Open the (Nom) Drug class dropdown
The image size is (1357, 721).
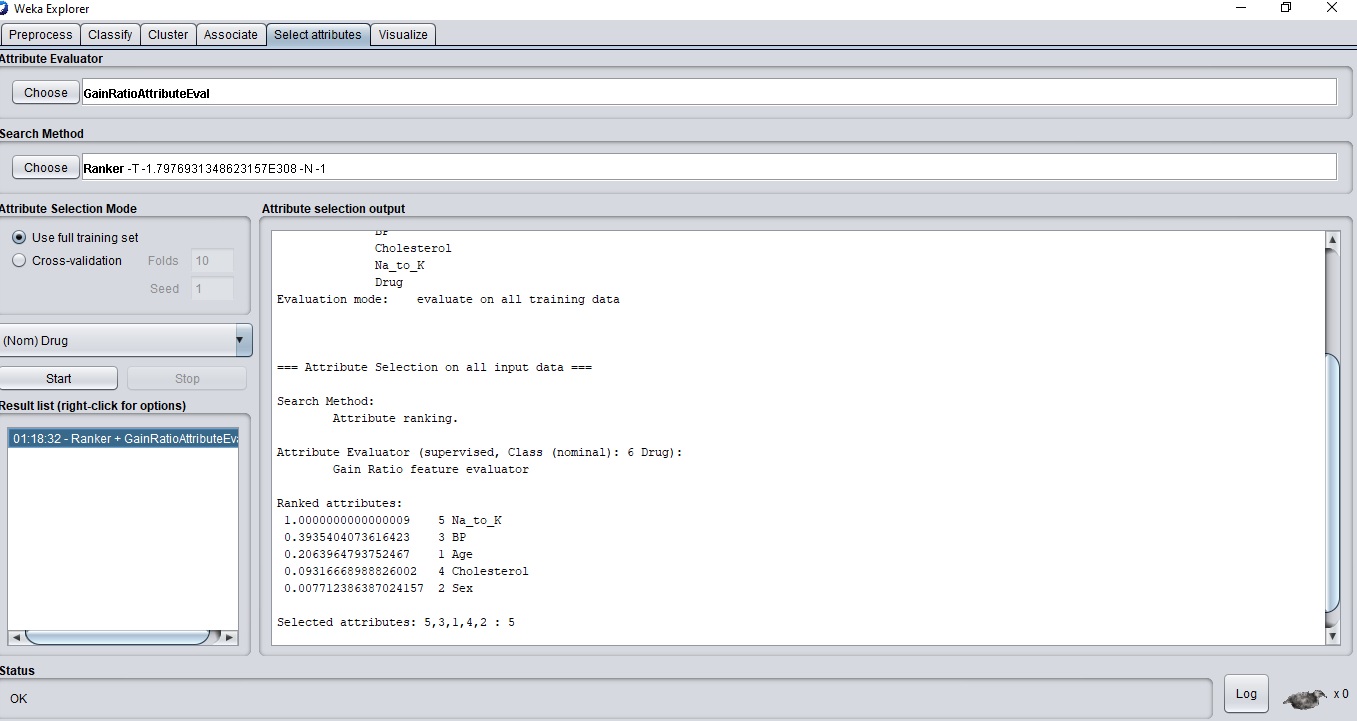point(125,340)
